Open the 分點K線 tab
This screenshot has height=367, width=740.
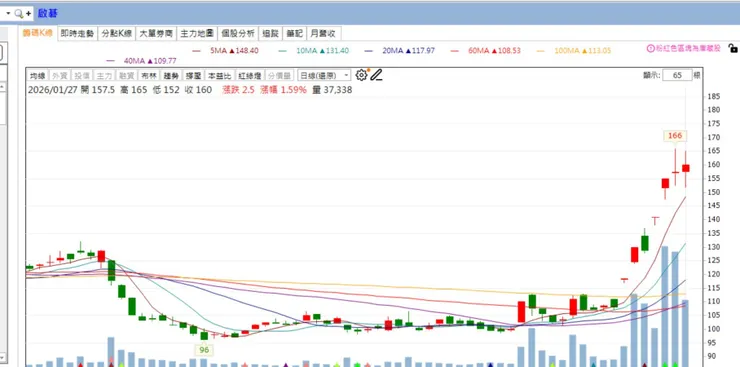coord(117,33)
